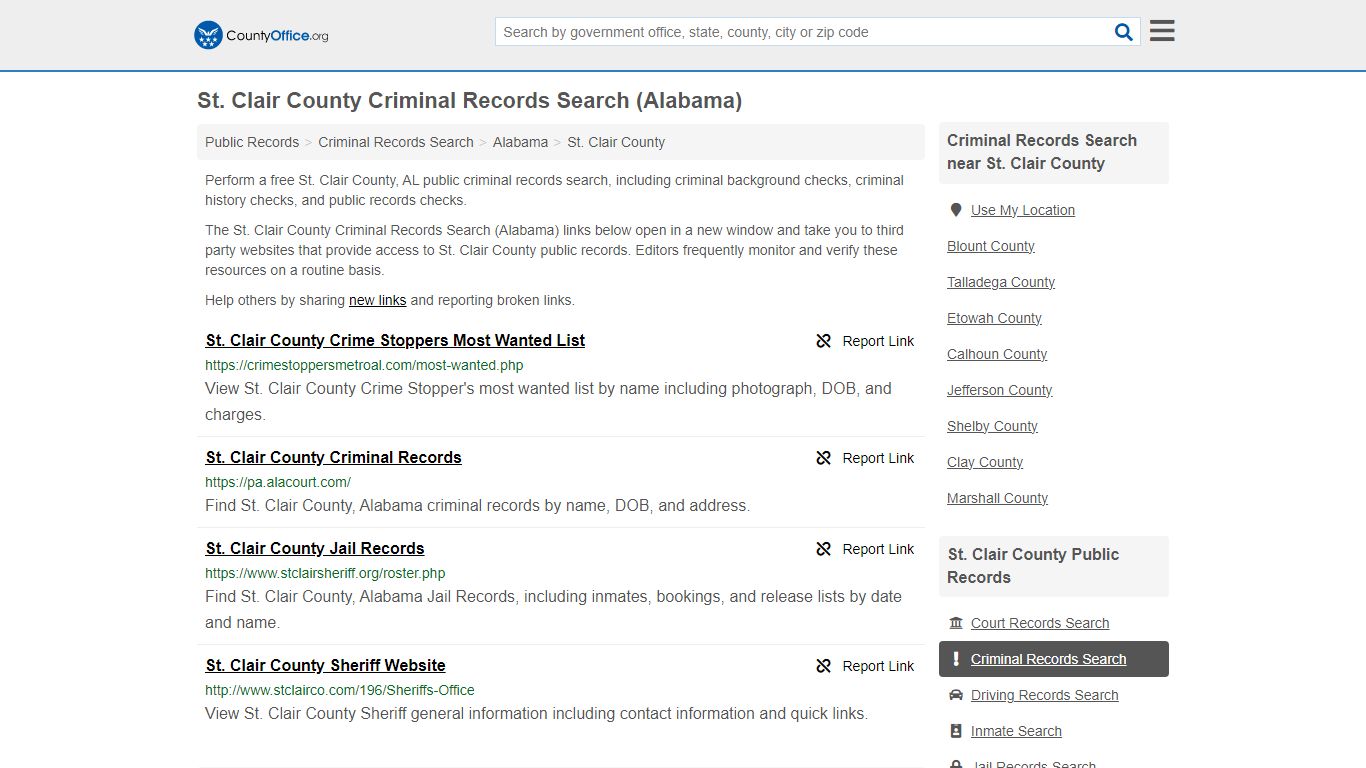Open Public Records breadcrumb

[252, 142]
